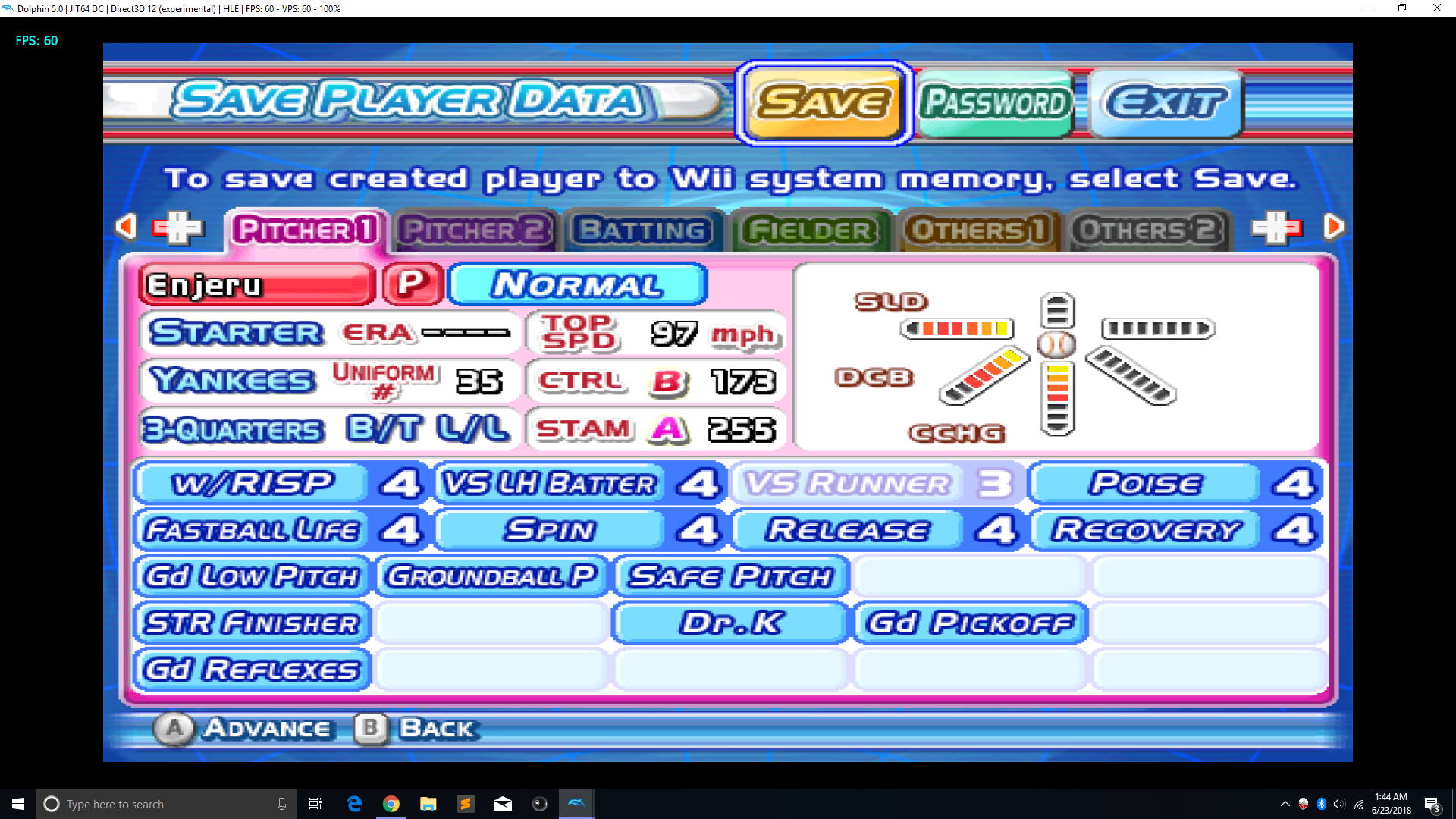Click the CTRL B 173 stat
Viewport: 1456px width, 819px height.
click(x=656, y=381)
